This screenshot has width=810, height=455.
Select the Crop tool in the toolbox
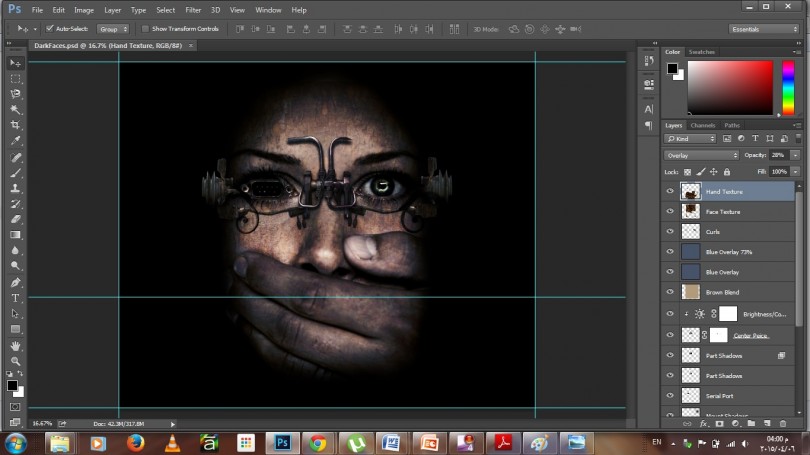click(x=15, y=125)
